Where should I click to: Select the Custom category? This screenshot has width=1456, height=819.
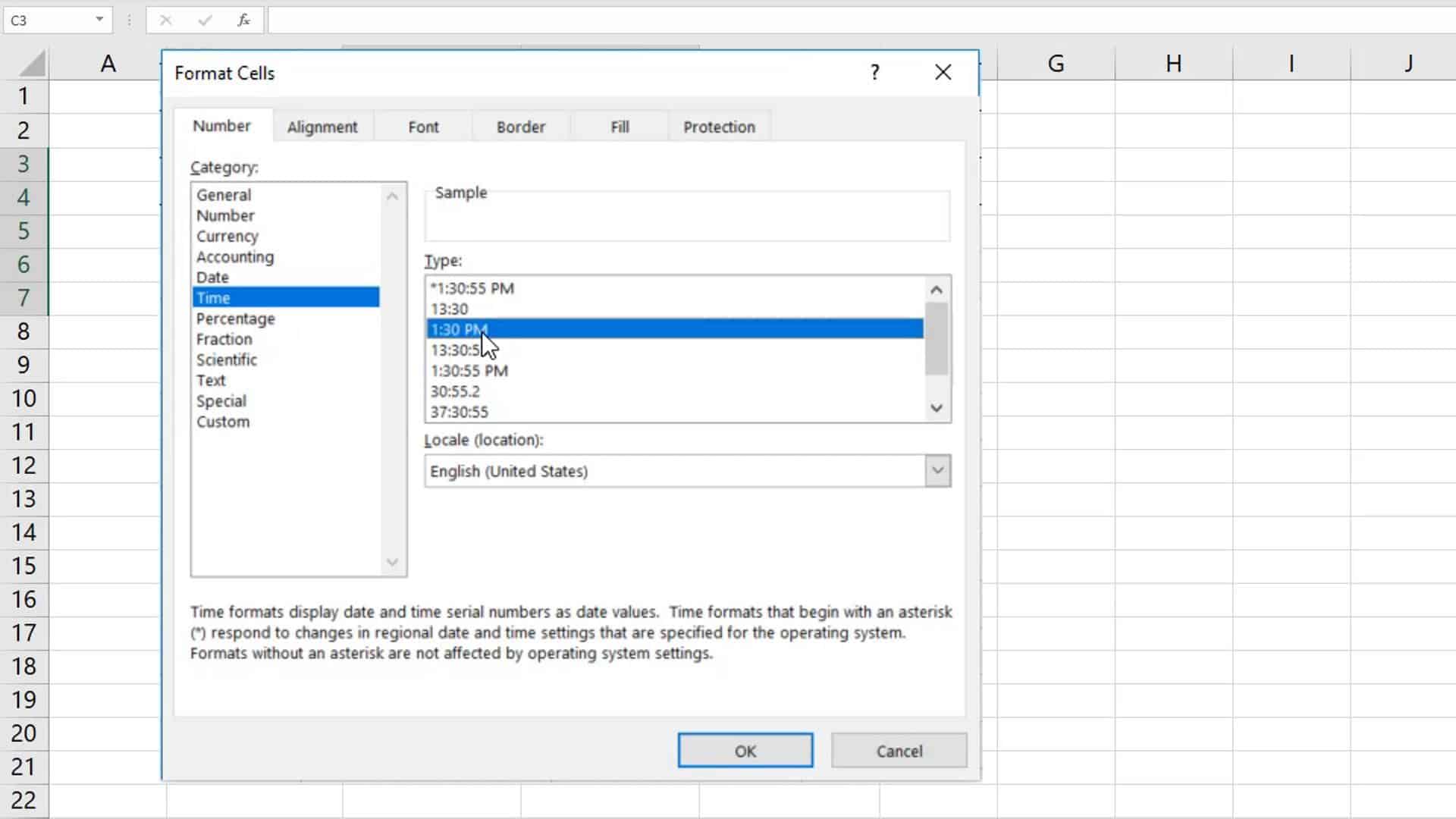(x=222, y=422)
